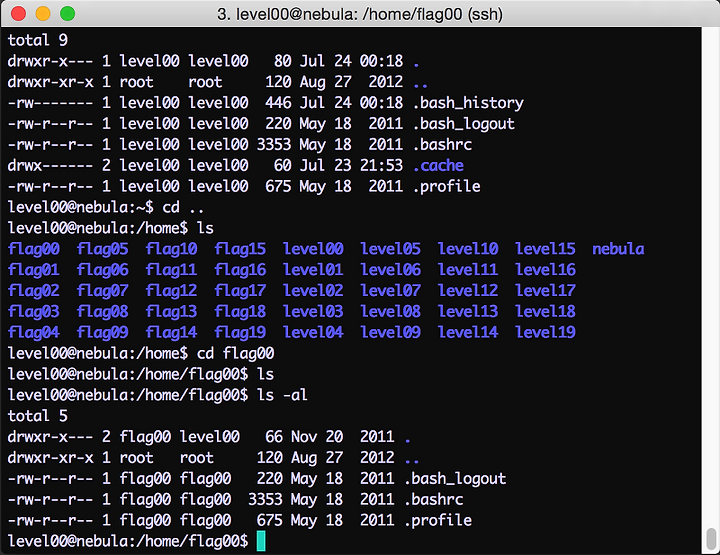The width and height of the screenshot is (720, 555).
Task: Click the flag02 directory name
Action: pos(34,291)
